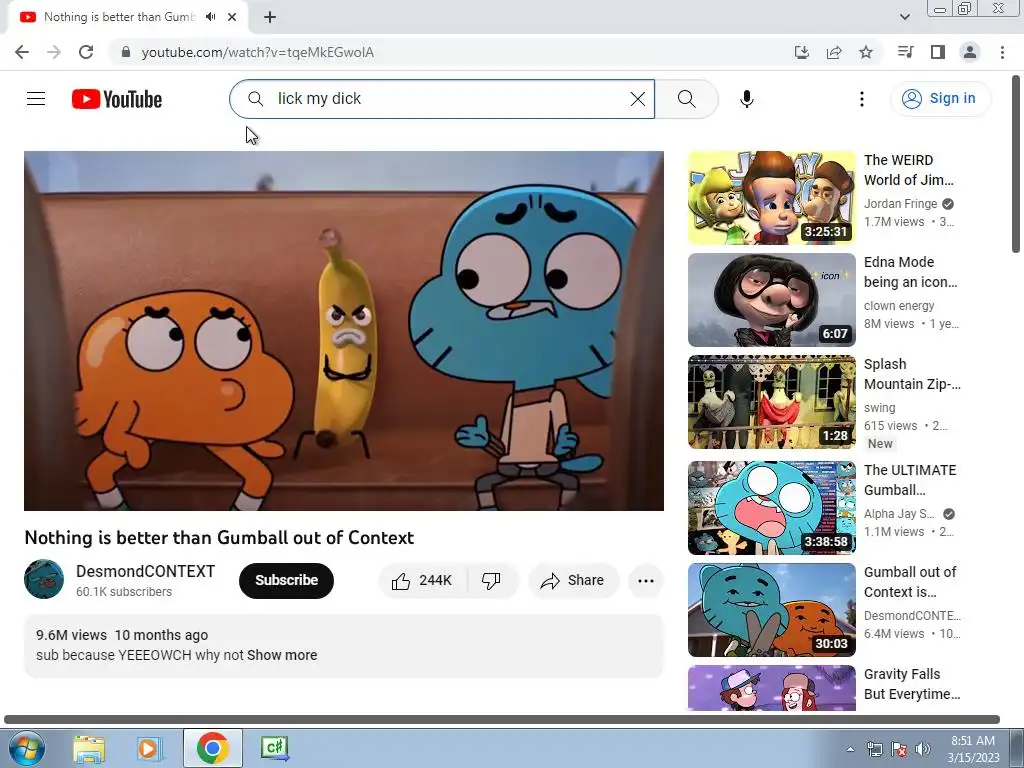Click The WEIRD World of Jim title
This screenshot has height=768, width=1024.
click(908, 170)
